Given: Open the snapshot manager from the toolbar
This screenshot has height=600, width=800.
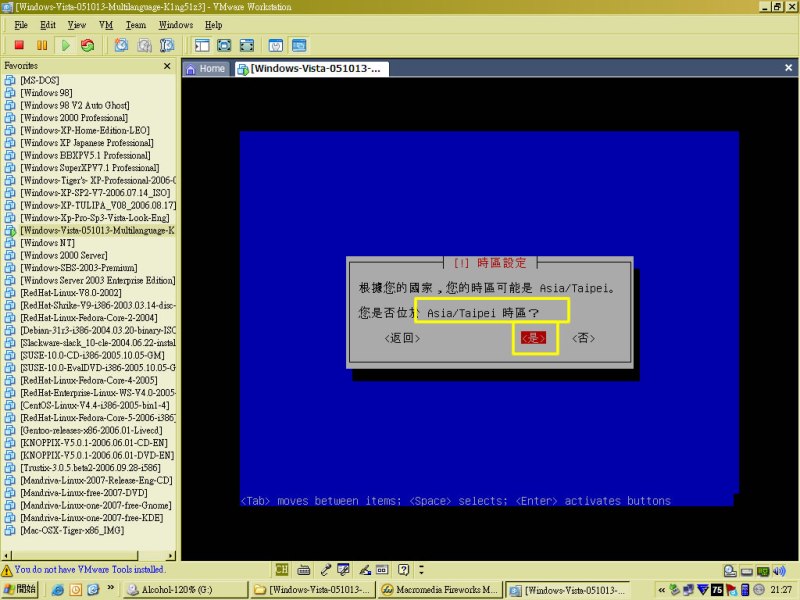Looking at the screenshot, I should [167, 45].
